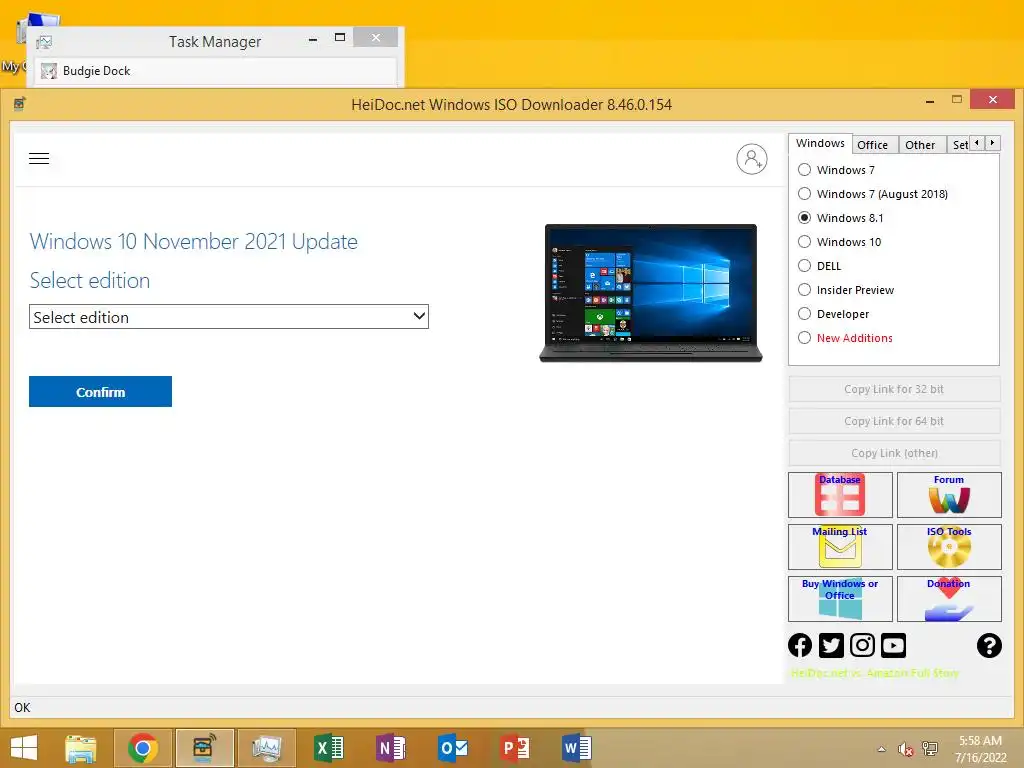Click the taskbar clock and date
This screenshot has width=1024, height=768.
981,749
